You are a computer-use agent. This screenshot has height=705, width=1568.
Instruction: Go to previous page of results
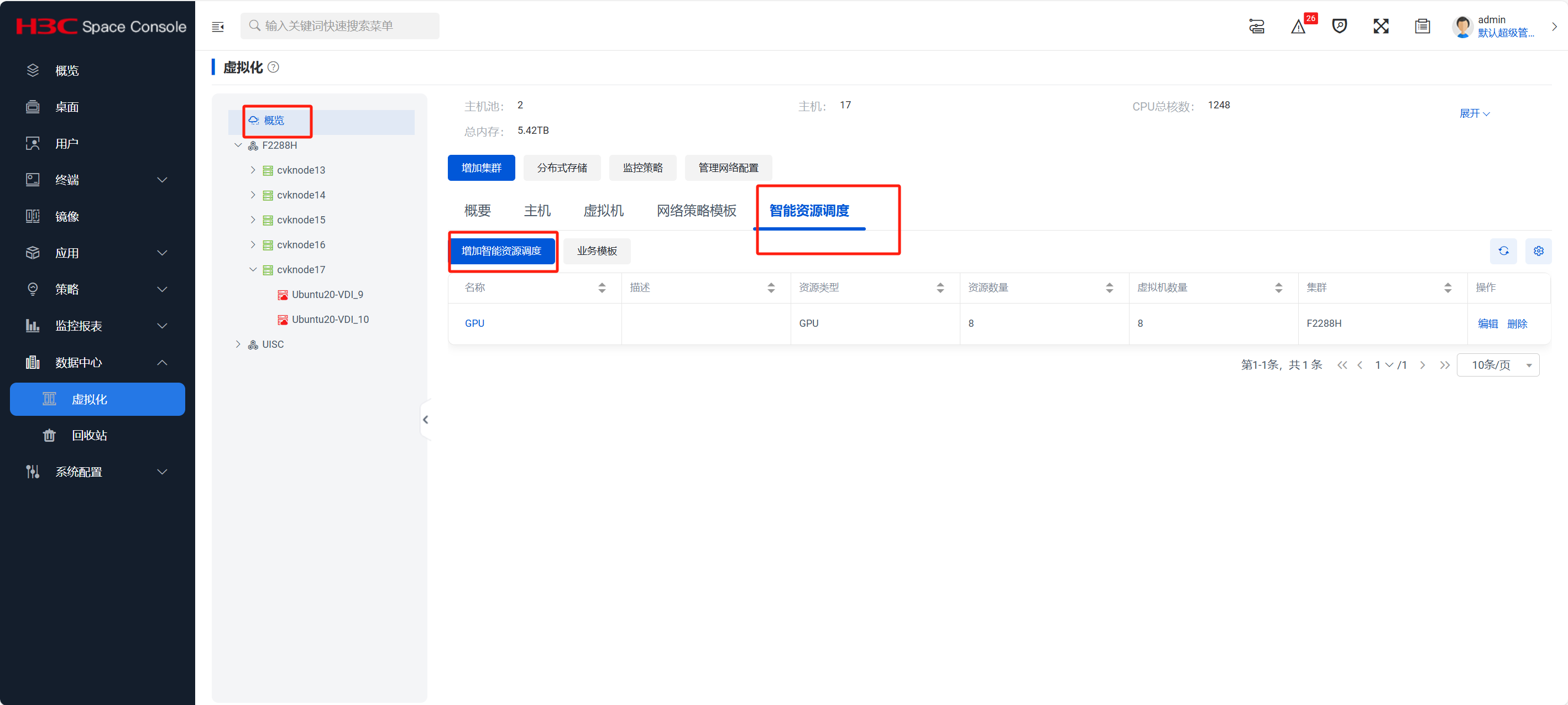tap(1359, 365)
